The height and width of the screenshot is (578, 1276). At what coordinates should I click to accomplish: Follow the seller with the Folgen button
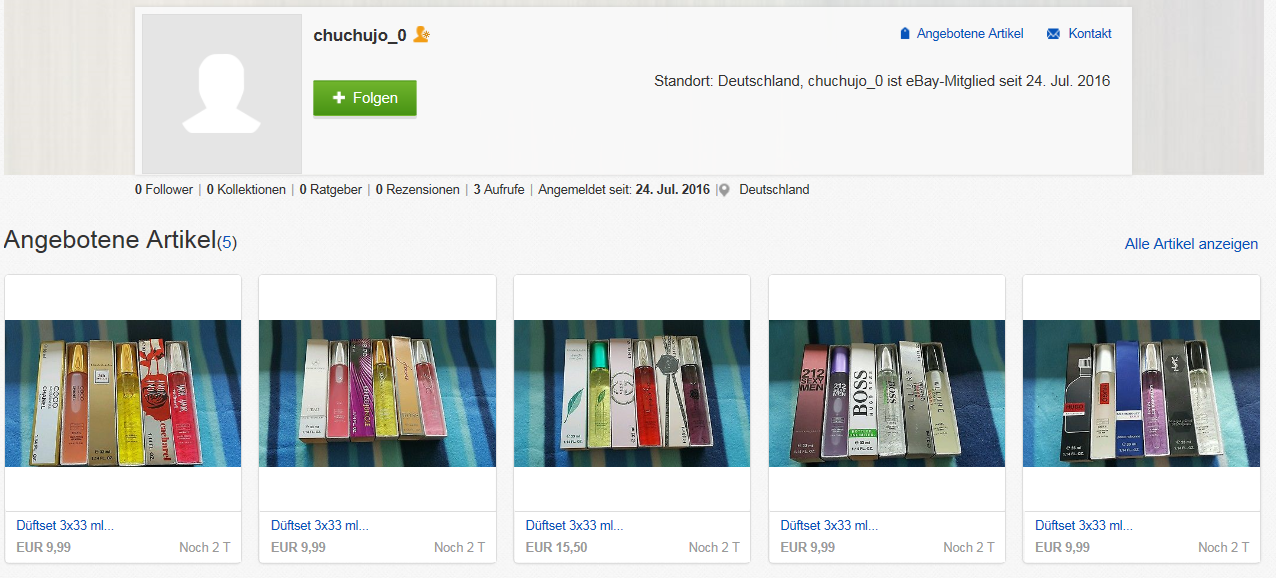365,98
